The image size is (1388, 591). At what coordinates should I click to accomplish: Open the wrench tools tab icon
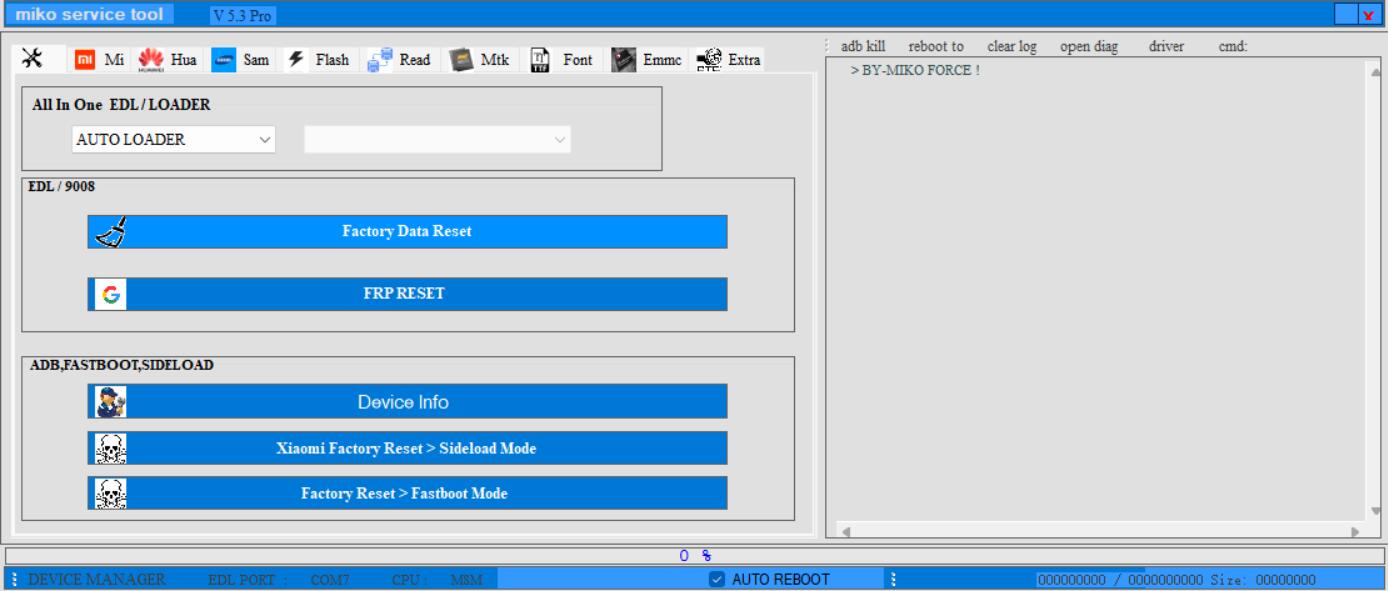click(x=32, y=59)
